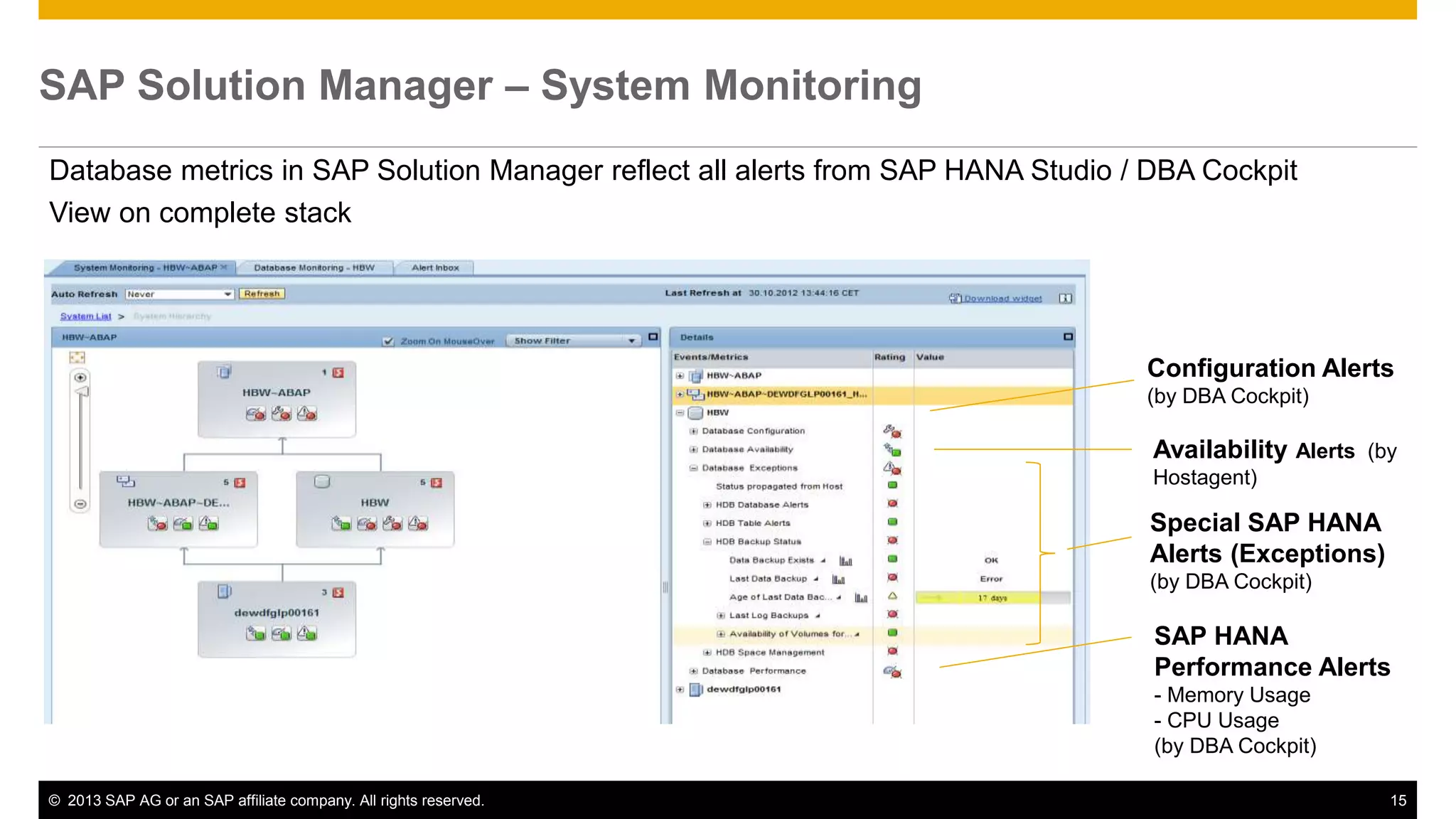Click Database Performance rating icon
The height and width of the screenshot is (819, 1456).
[892, 671]
